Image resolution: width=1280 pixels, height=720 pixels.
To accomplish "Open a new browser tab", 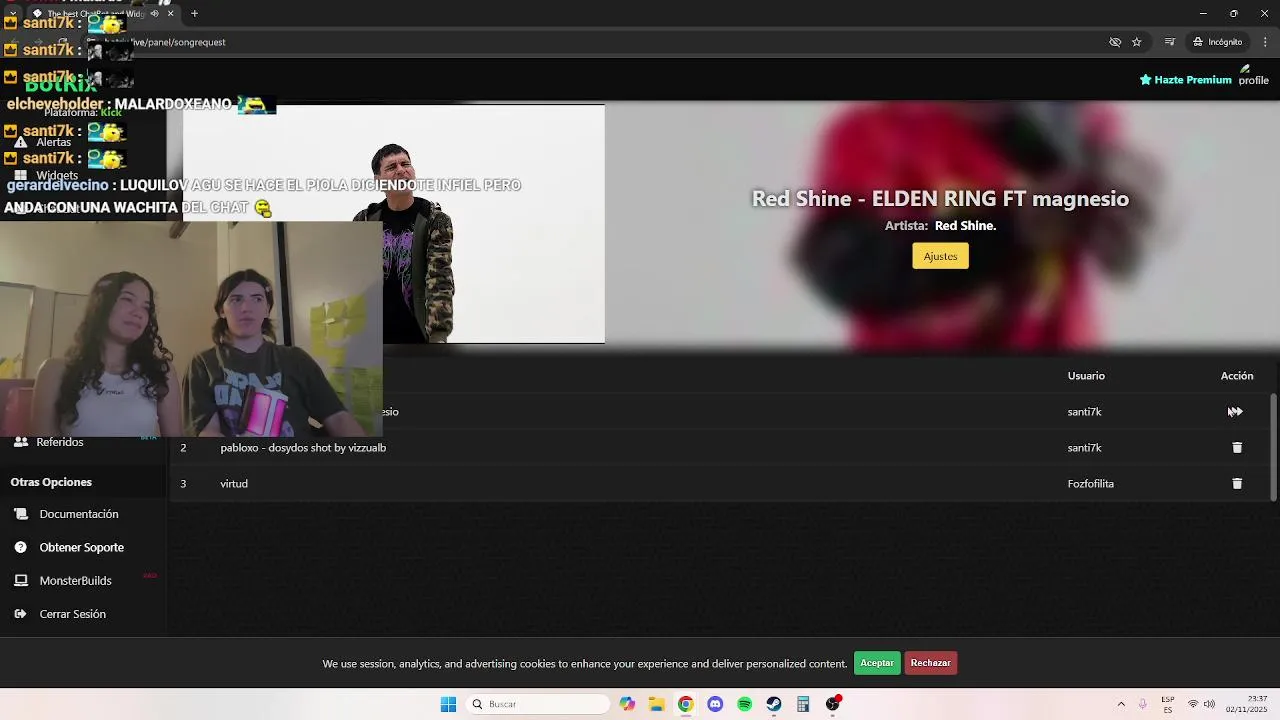I will coord(194,14).
